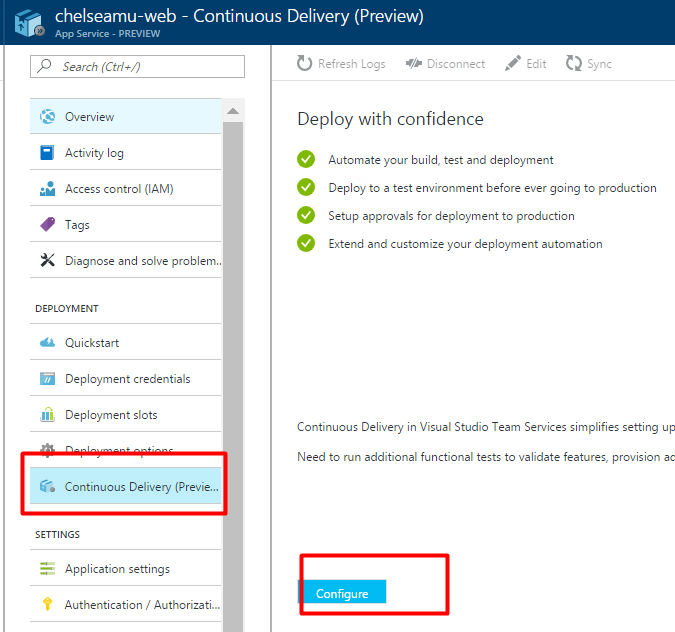The image size is (675, 632).
Task: Click 'Automate your build, test and deployment' text
Action: click(x=440, y=160)
